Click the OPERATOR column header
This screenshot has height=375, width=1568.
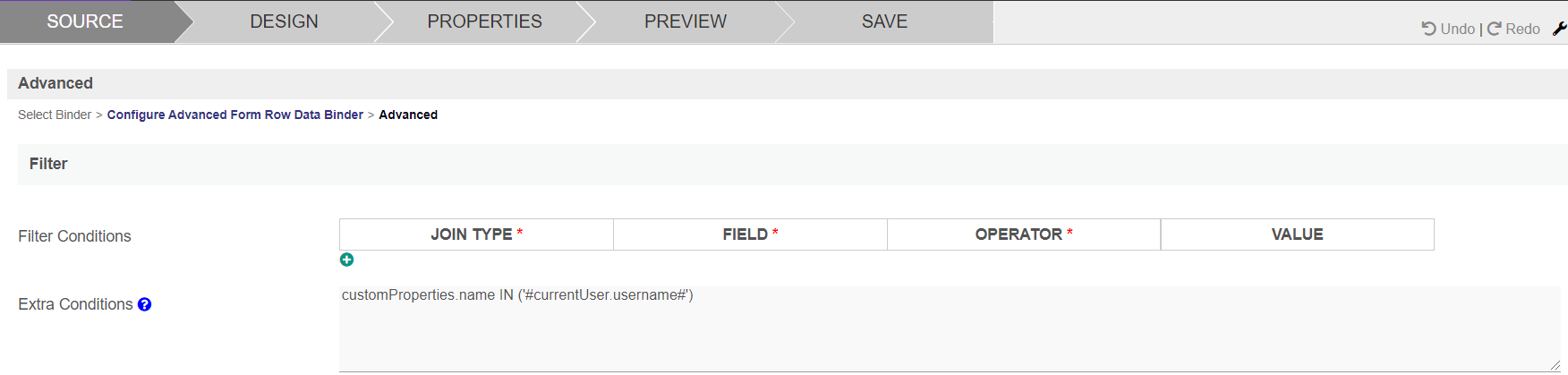[1024, 234]
